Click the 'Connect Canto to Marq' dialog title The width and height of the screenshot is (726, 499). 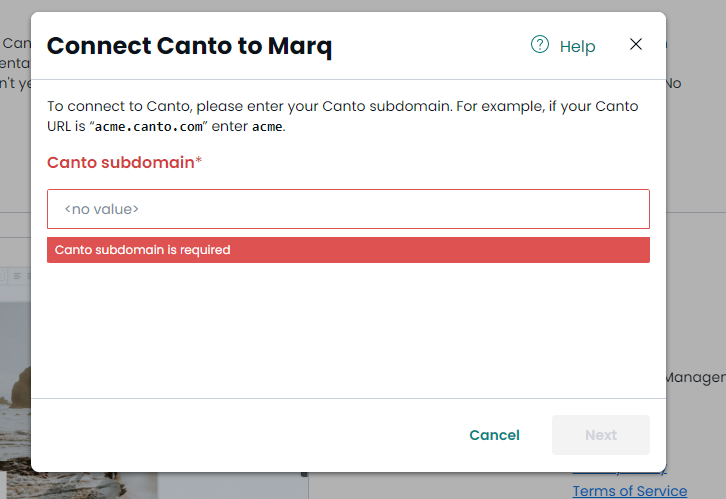coord(189,46)
